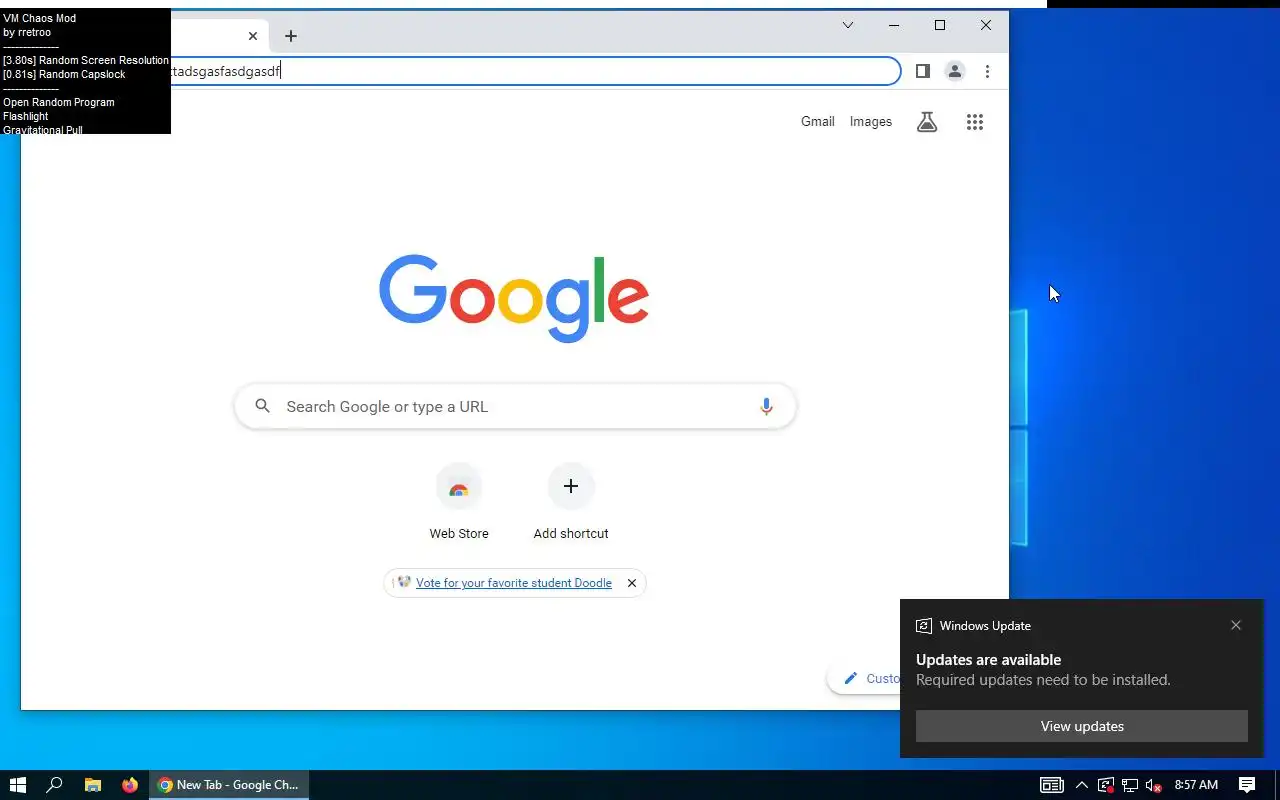Click the search magnifier icon in search box
The width and height of the screenshot is (1280, 800).
(263, 406)
